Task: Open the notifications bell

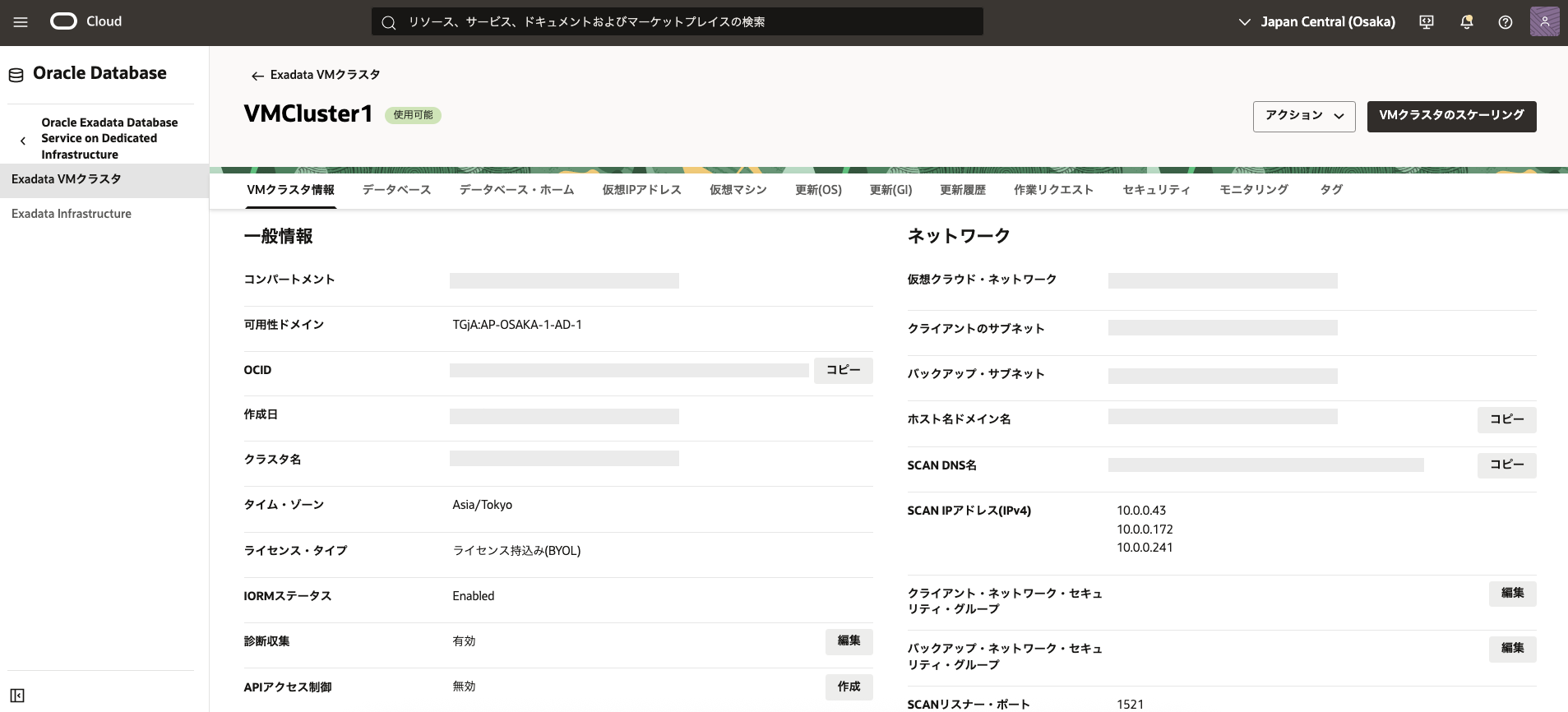Action: point(1466,22)
